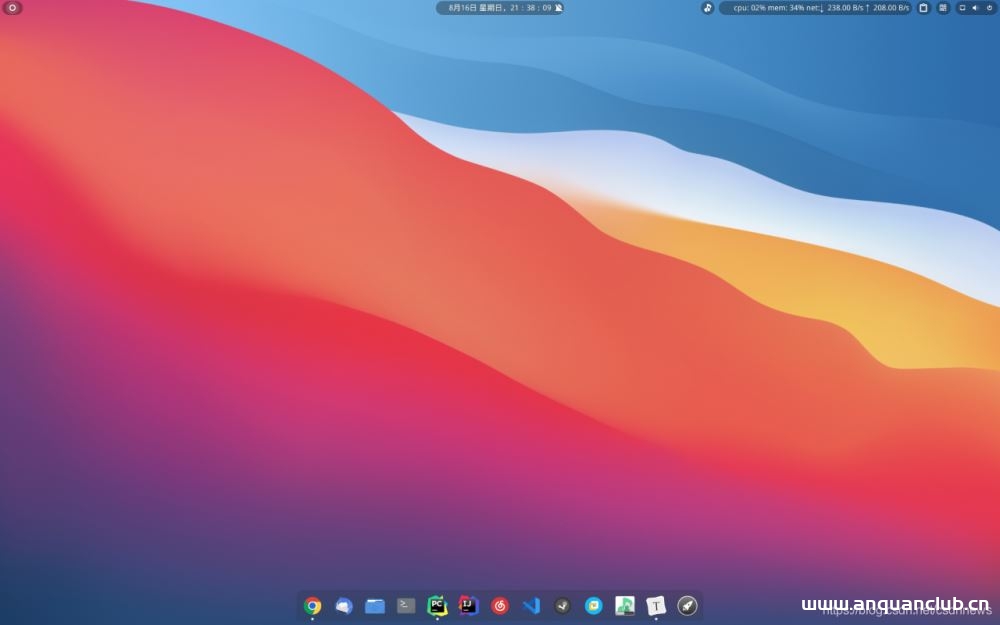This screenshot has height=625, width=1000.
Task: Open IntelliJ IDEA from the dock
Action: click(x=468, y=605)
